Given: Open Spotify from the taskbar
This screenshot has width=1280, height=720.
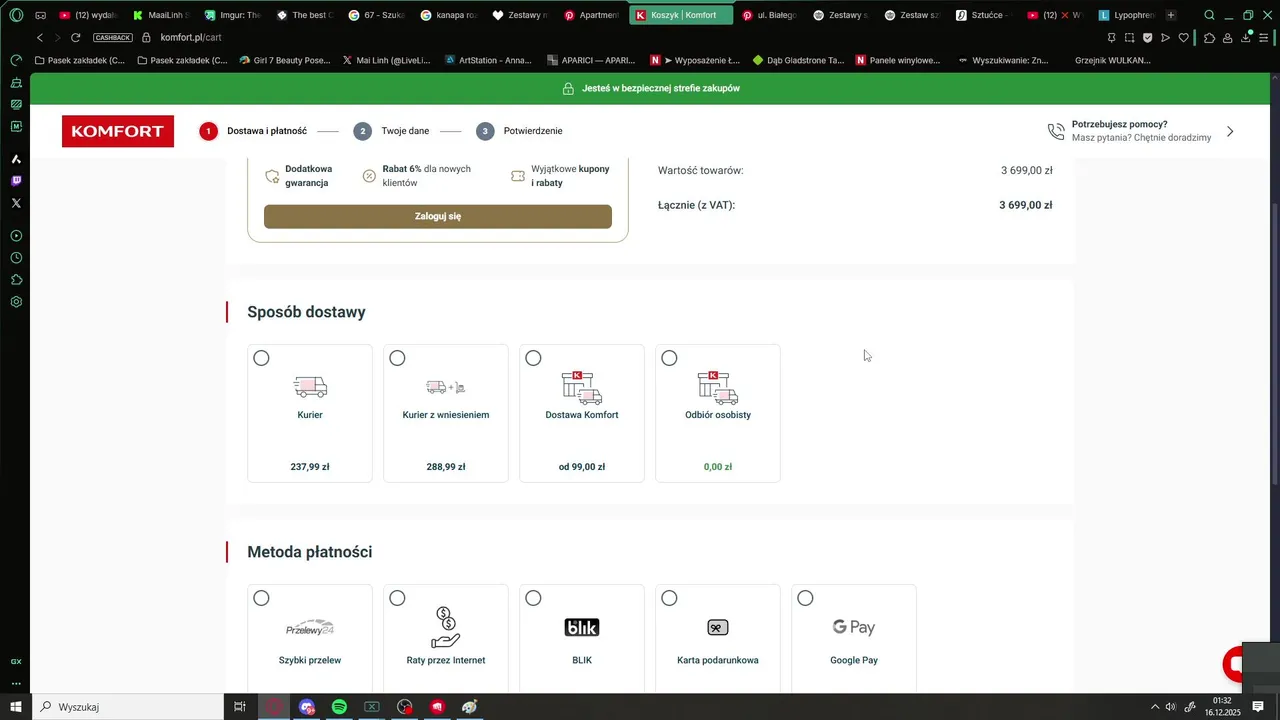Looking at the screenshot, I should [x=339, y=707].
